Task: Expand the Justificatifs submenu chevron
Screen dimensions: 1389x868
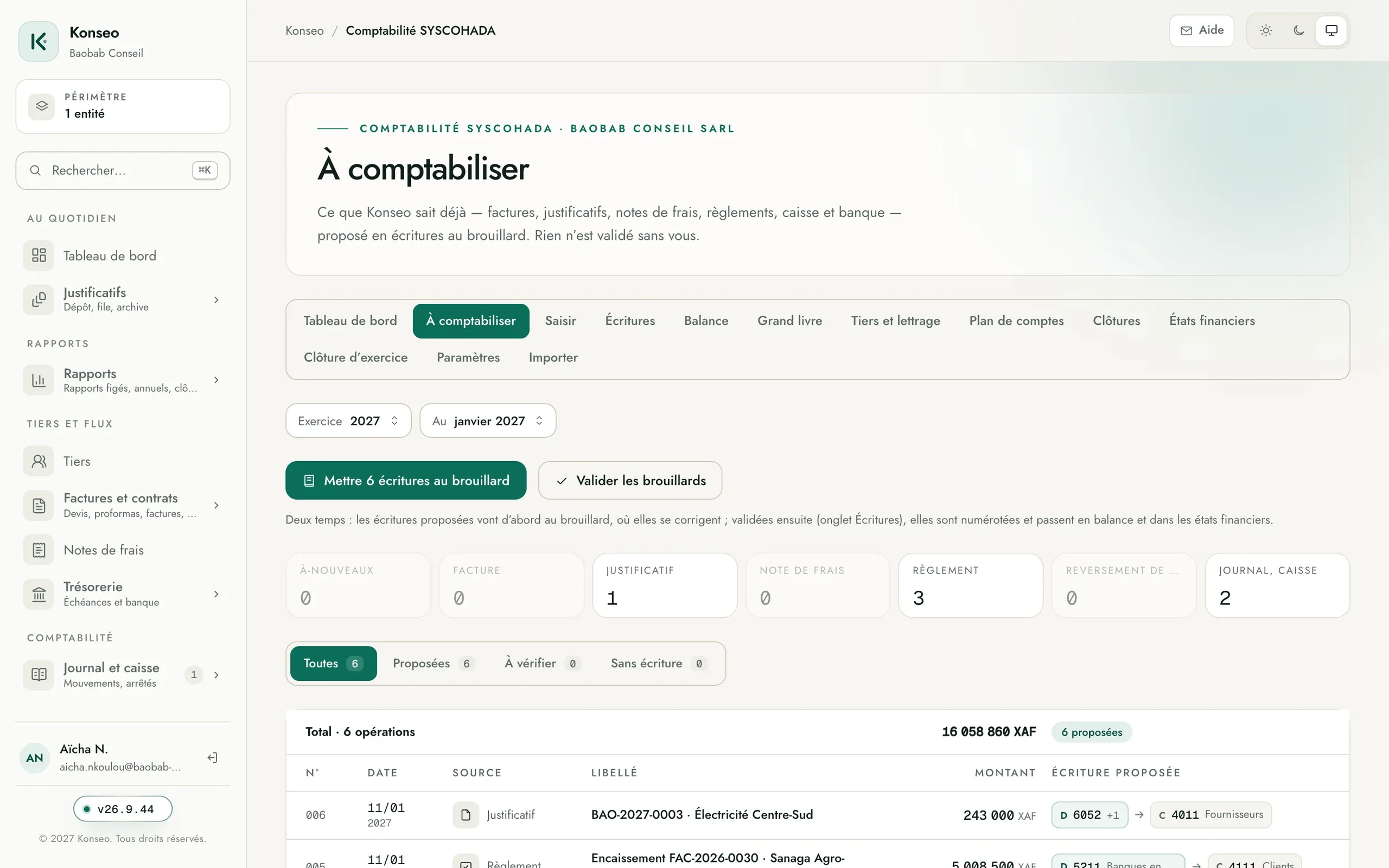Action: click(216, 299)
